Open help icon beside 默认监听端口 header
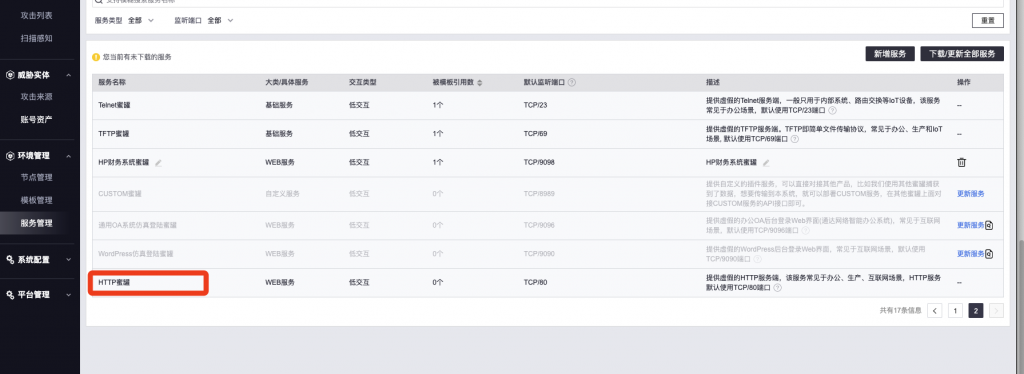The image size is (1024, 374). coord(571,83)
